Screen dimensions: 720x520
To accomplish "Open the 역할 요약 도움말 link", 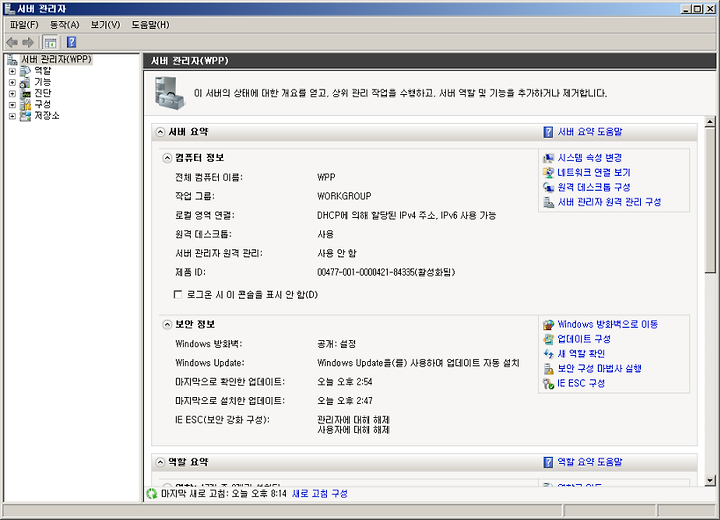I will 590,462.
